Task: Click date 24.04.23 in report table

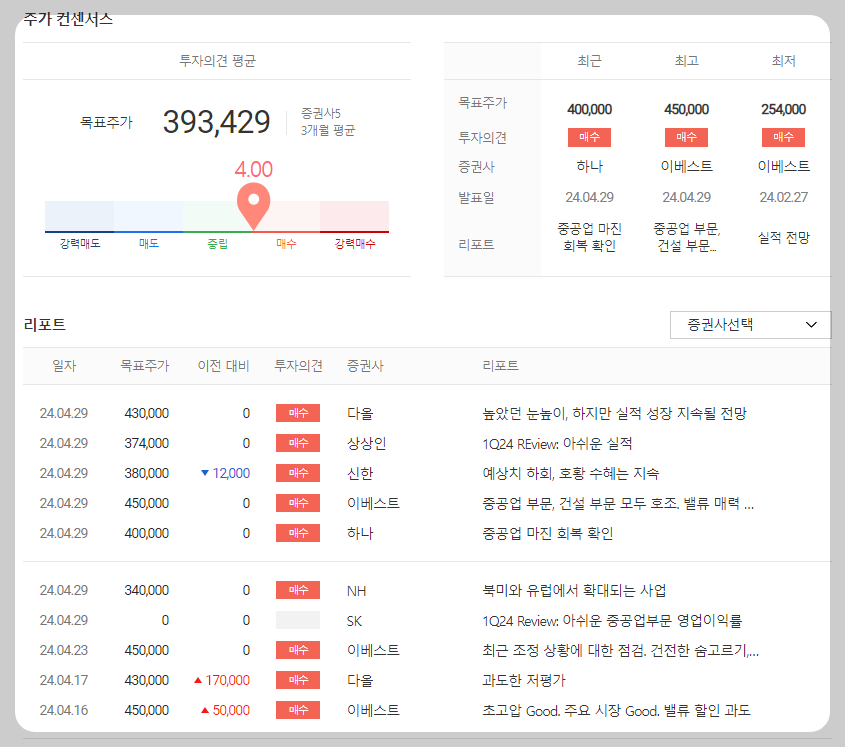Action: 64,651
